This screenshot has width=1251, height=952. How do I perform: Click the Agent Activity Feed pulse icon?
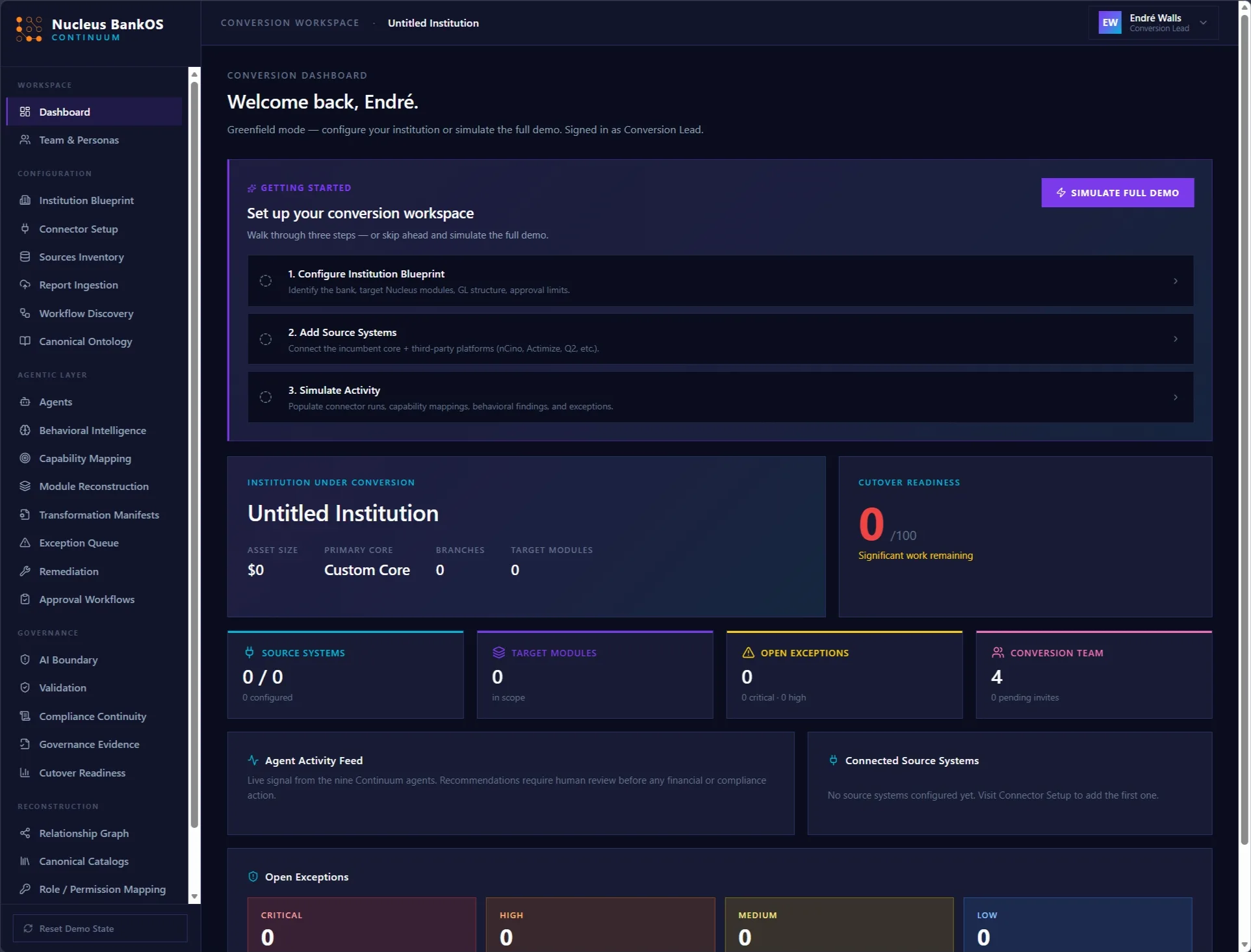[253, 760]
